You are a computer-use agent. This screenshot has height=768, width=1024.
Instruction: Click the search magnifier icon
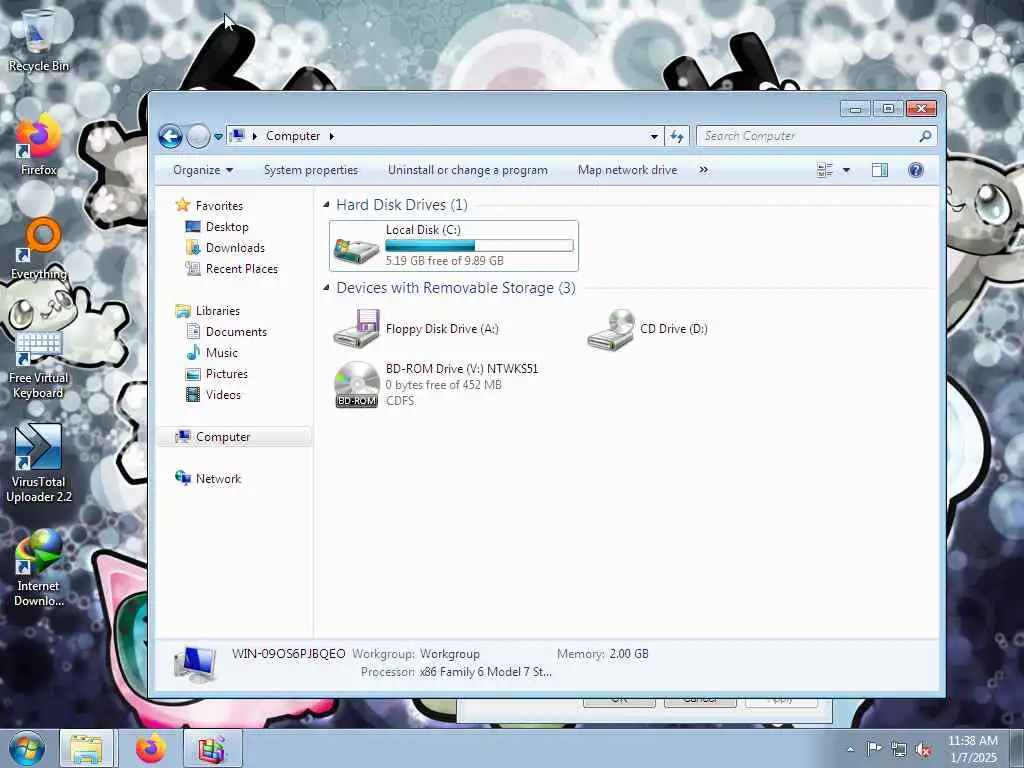tap(925, 136)
